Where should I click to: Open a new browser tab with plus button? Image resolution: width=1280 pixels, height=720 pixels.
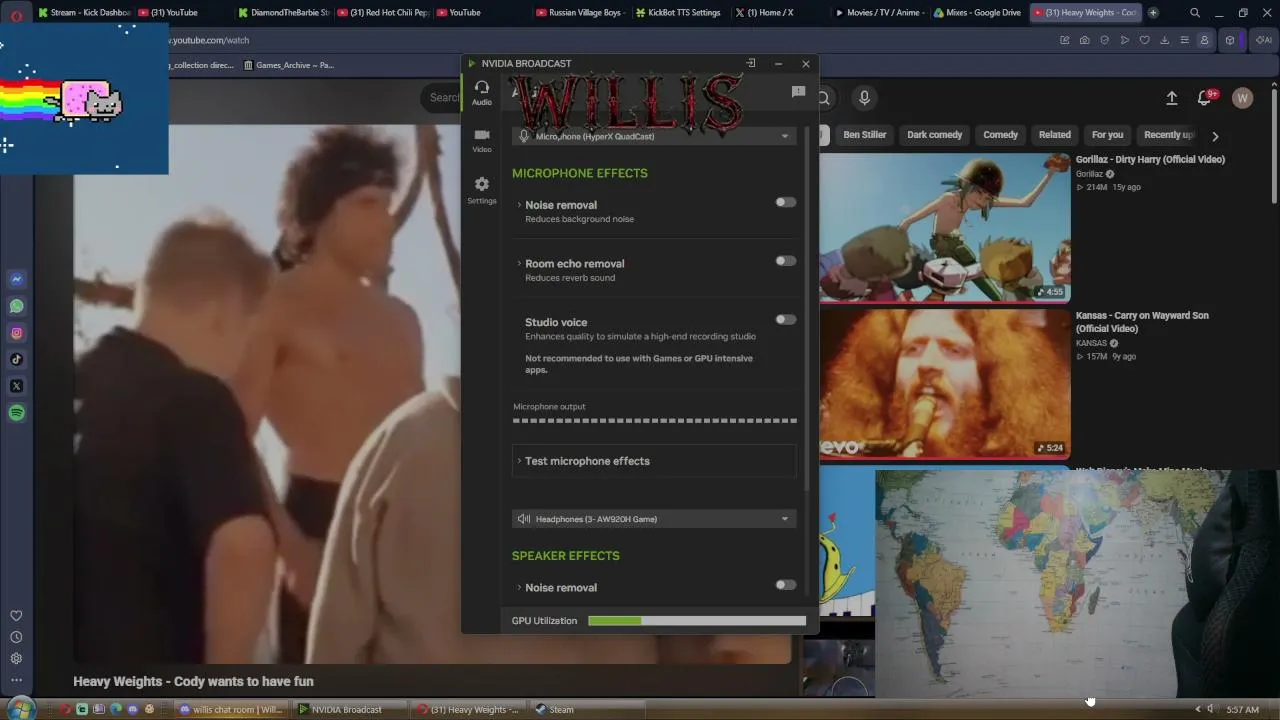click(x=1153, y=13)
